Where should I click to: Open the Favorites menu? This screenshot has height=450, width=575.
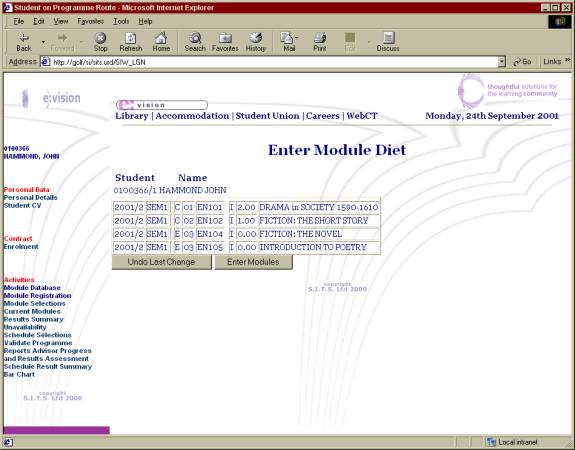click(91, 21)
